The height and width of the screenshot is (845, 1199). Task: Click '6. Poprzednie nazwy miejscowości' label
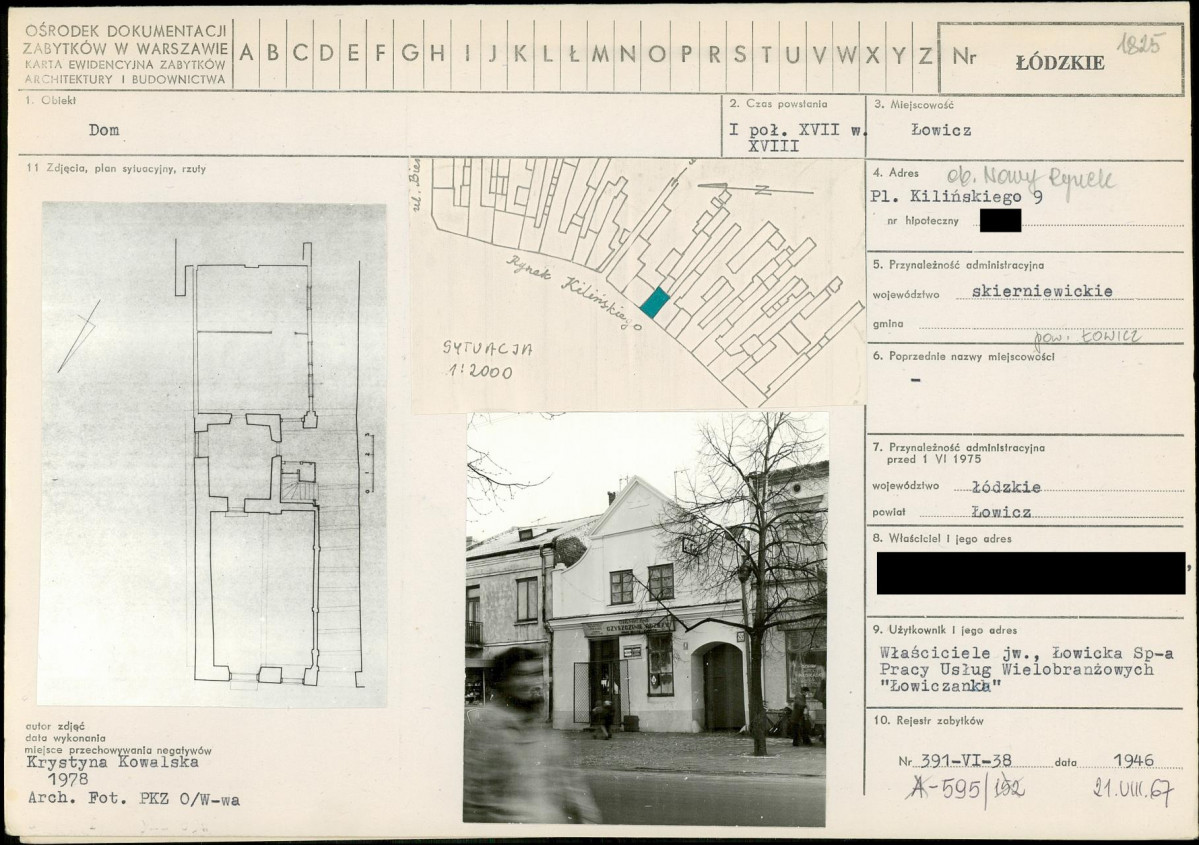tap(963, 356)
